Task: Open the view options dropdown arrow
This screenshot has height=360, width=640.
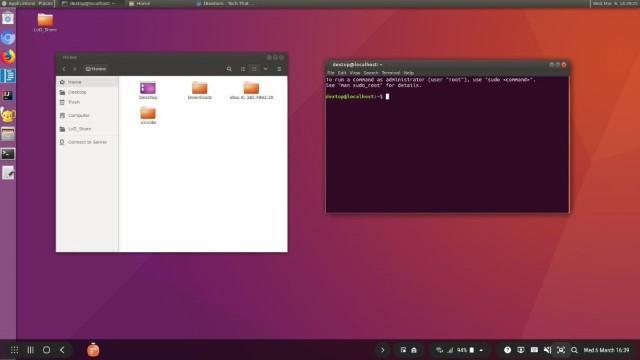Action: pyautogui.click(x=266, y=69)
